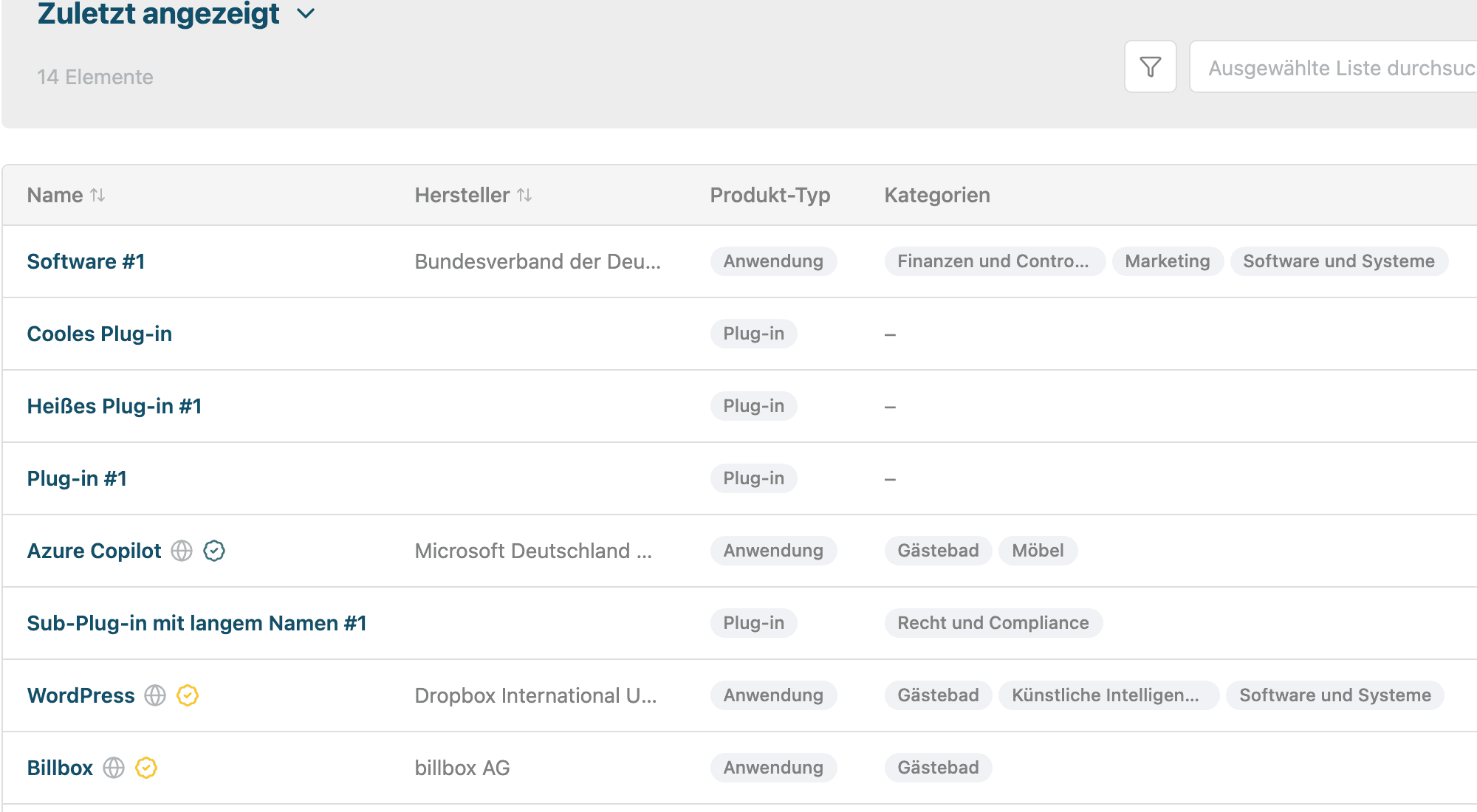Click Software und Systeme tag in Software #1 row
This screenshot has height=812, width=1477.
[x=1339, y=261]
